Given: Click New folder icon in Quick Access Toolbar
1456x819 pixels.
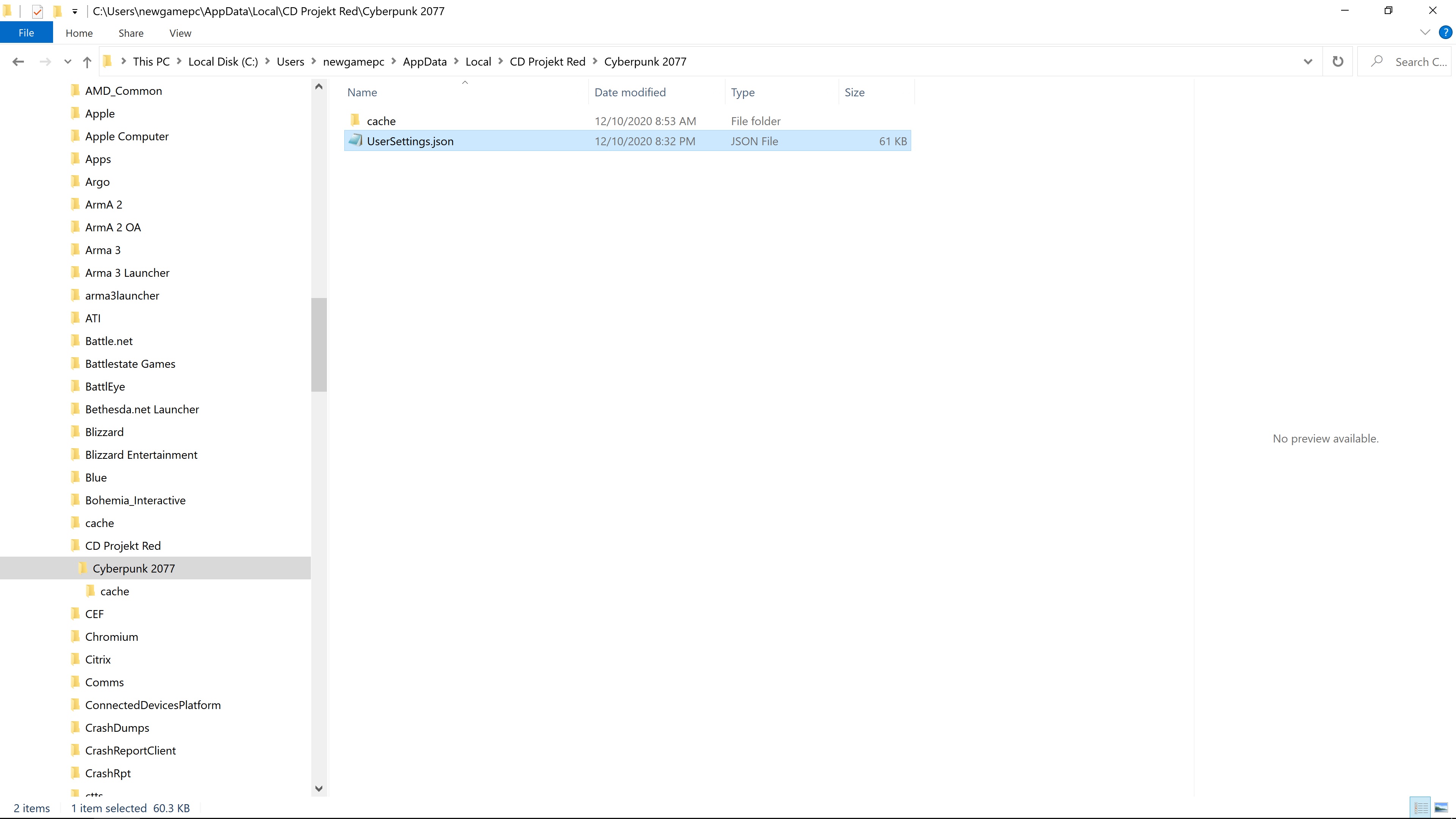Looking at the screenshot, I should pos(57,11).
